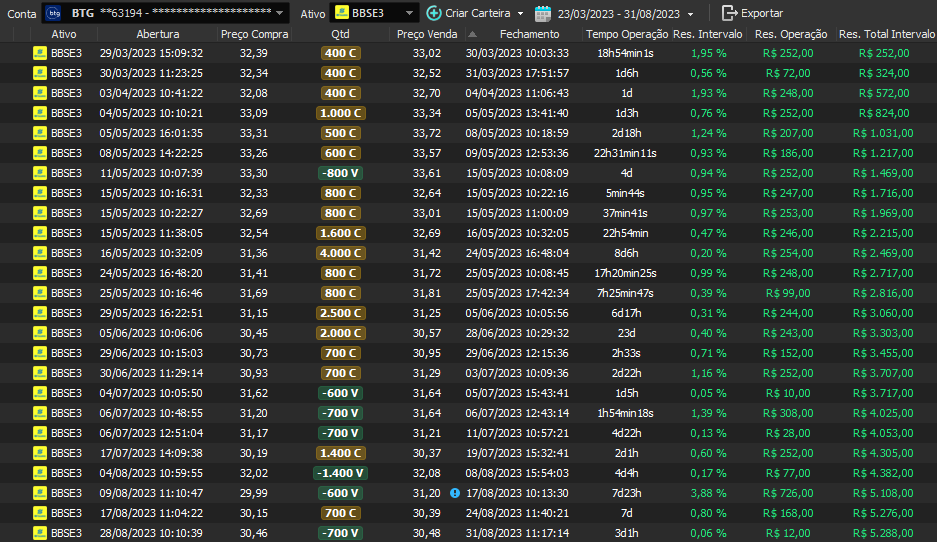Open the Ativo BBSE3 combo box
The image size is (937, 542).
(x=376, y=13)
